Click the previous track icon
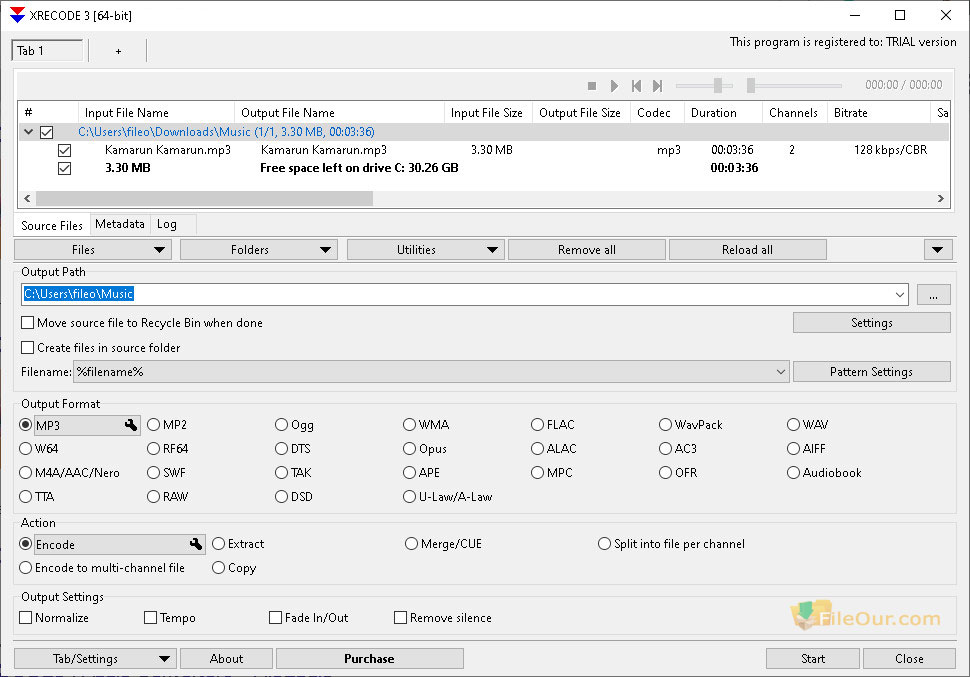Viewport: 970px width, 677px height. [636, 86]
